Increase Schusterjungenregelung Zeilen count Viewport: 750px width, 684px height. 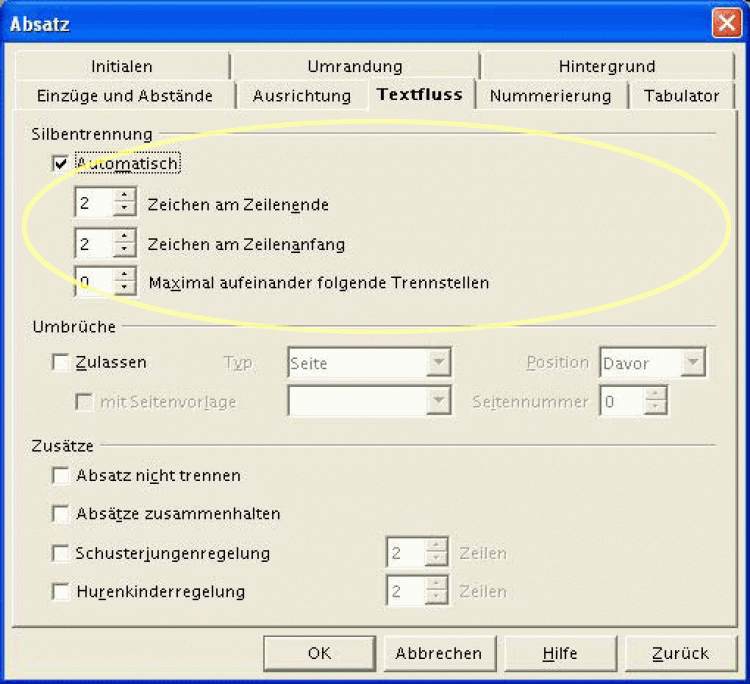tap(436, 545)
